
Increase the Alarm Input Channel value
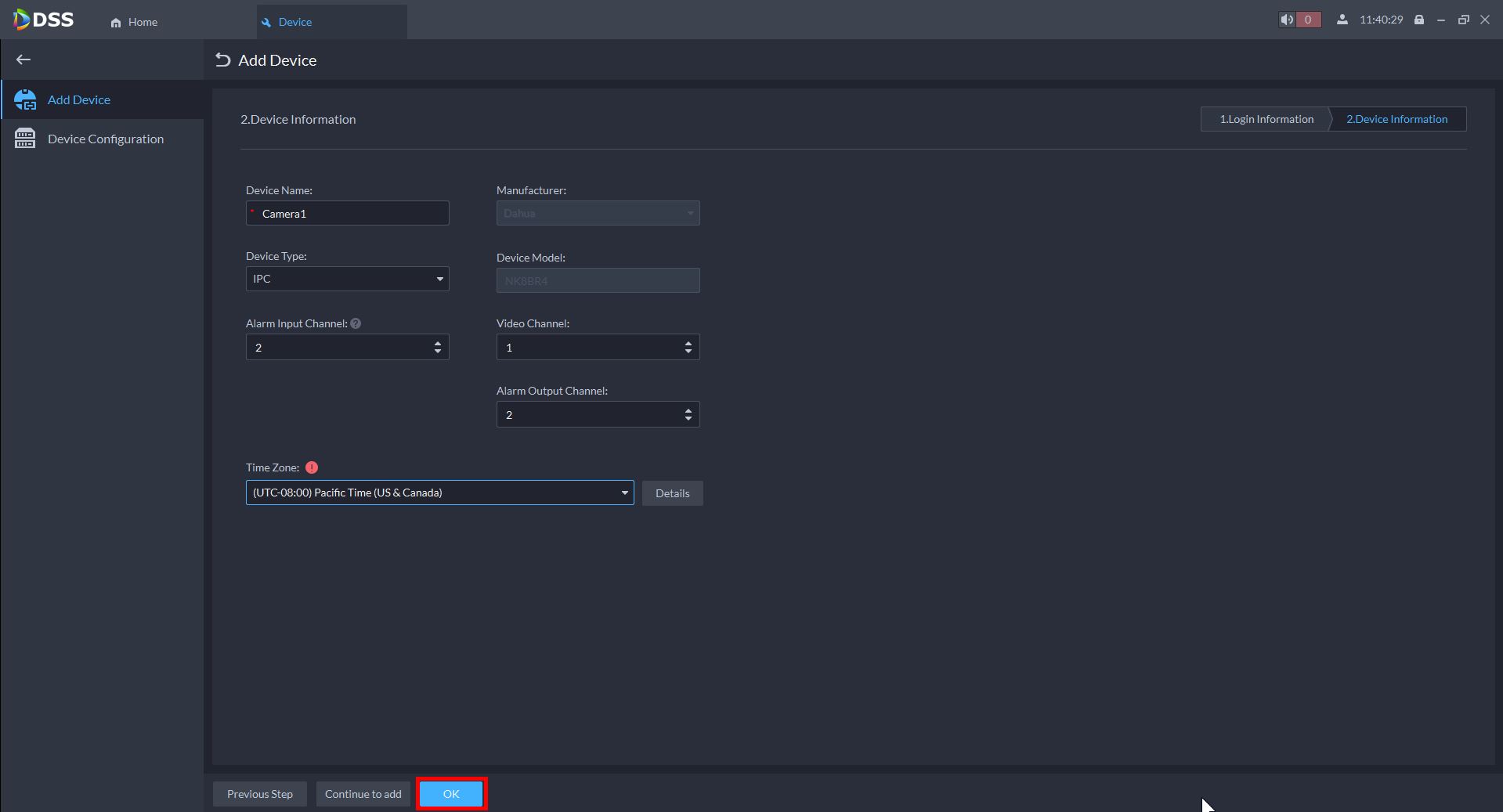[438, 343]
